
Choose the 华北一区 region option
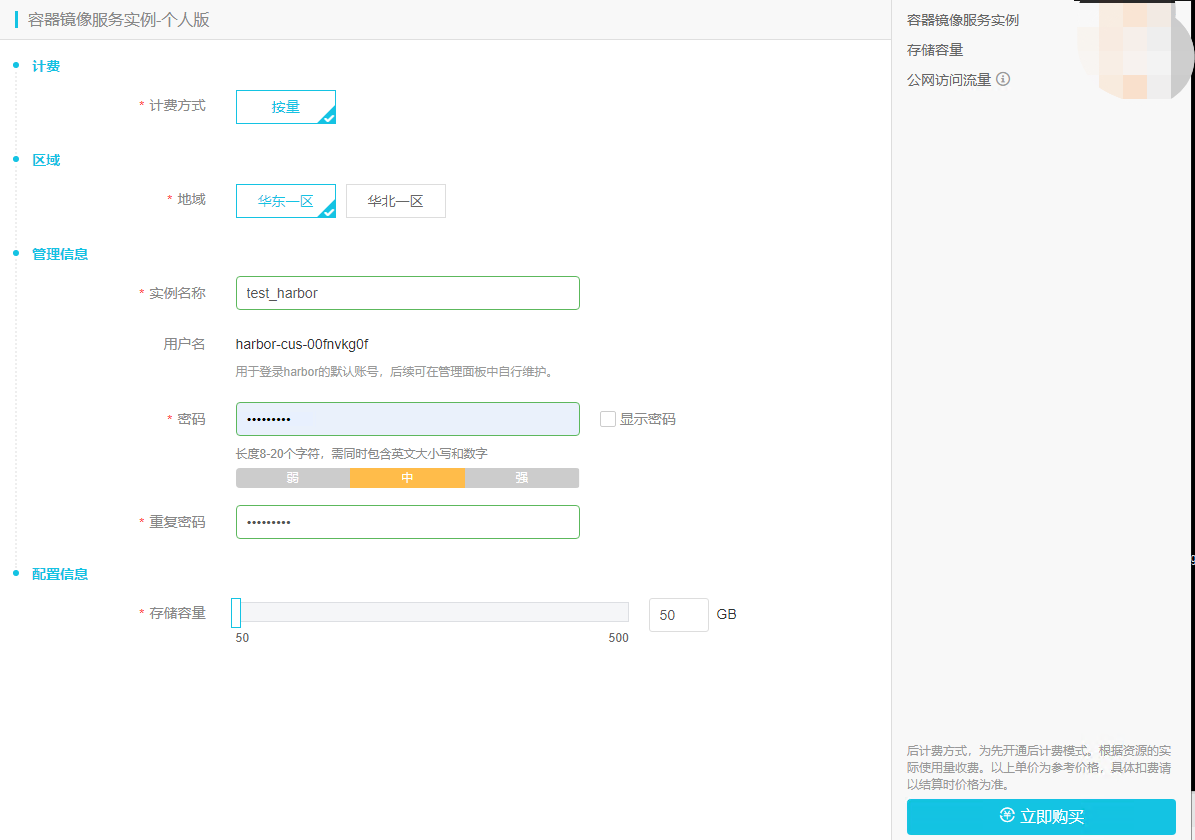click(x=396, y=200)
